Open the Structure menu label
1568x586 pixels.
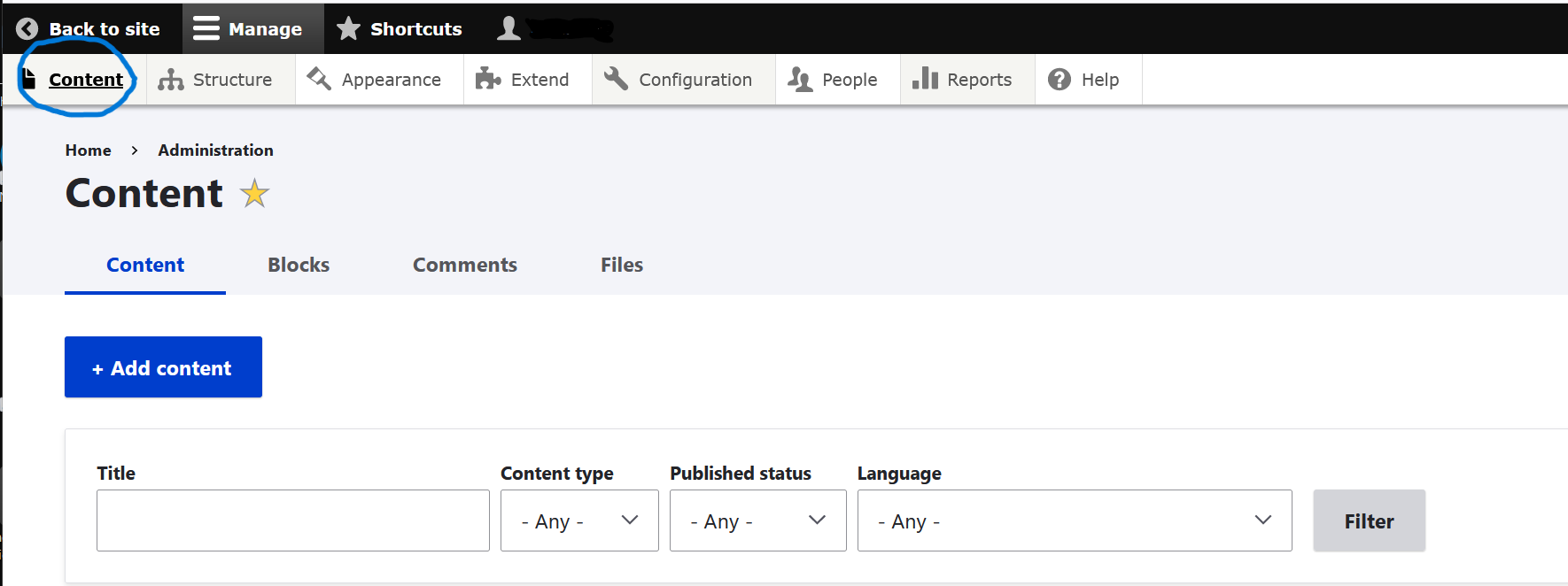(232, 80)
